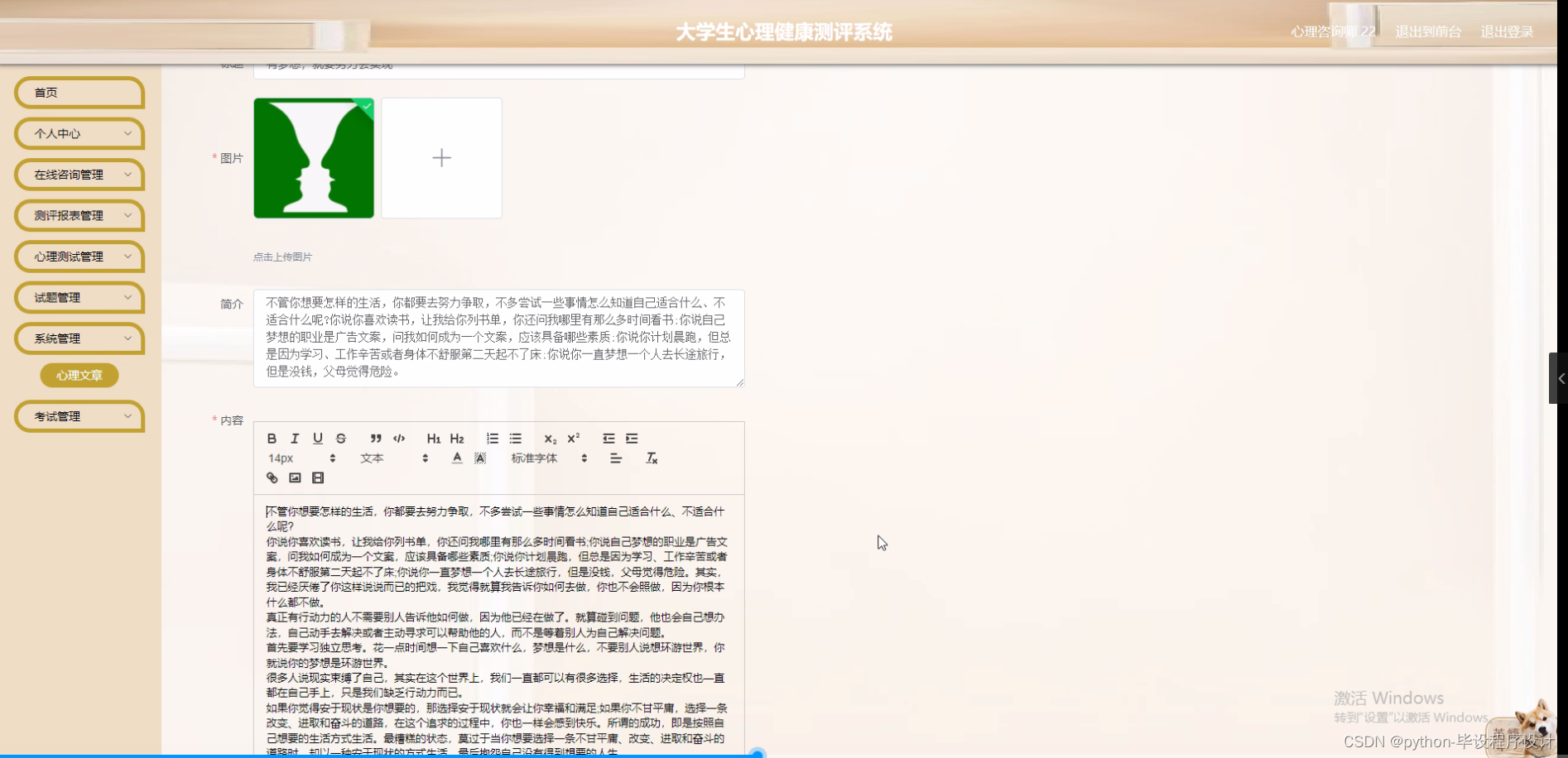Viewport: 1568px width, 758px height.
Task: Click the 点击上传图片 upload link
Action: pyautogui.click(x=282, y=257)
